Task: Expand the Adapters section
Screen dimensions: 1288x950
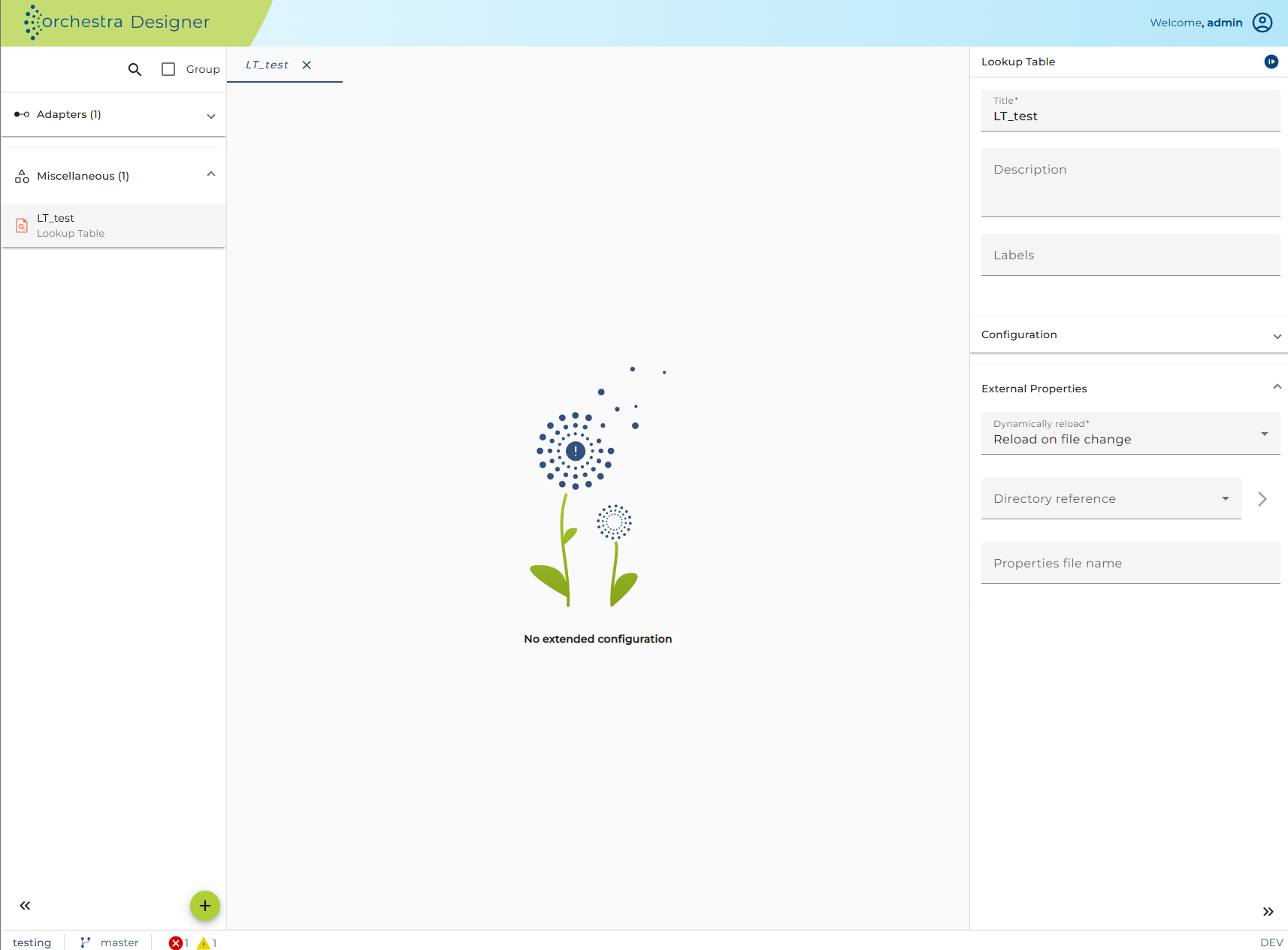Action: (x=113, y=115)
